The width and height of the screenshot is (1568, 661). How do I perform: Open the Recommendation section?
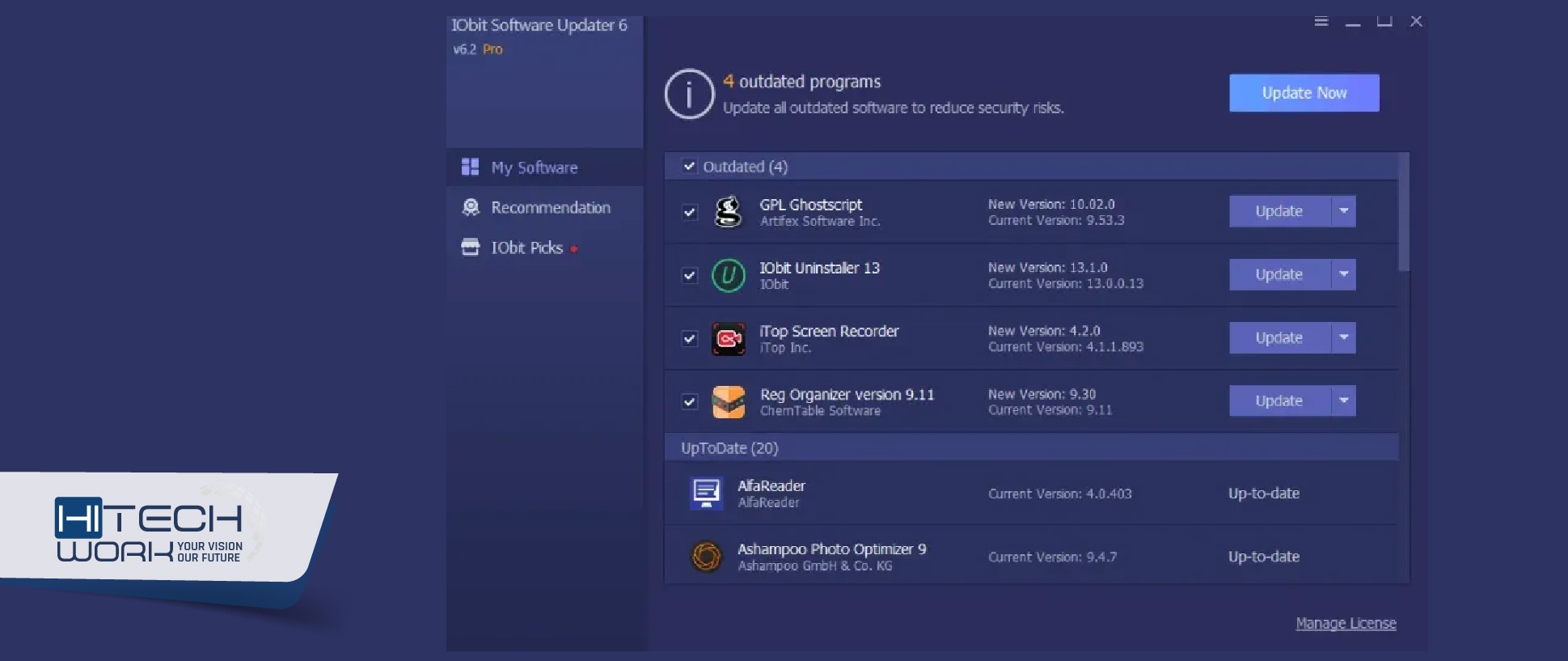coord(545,207)
